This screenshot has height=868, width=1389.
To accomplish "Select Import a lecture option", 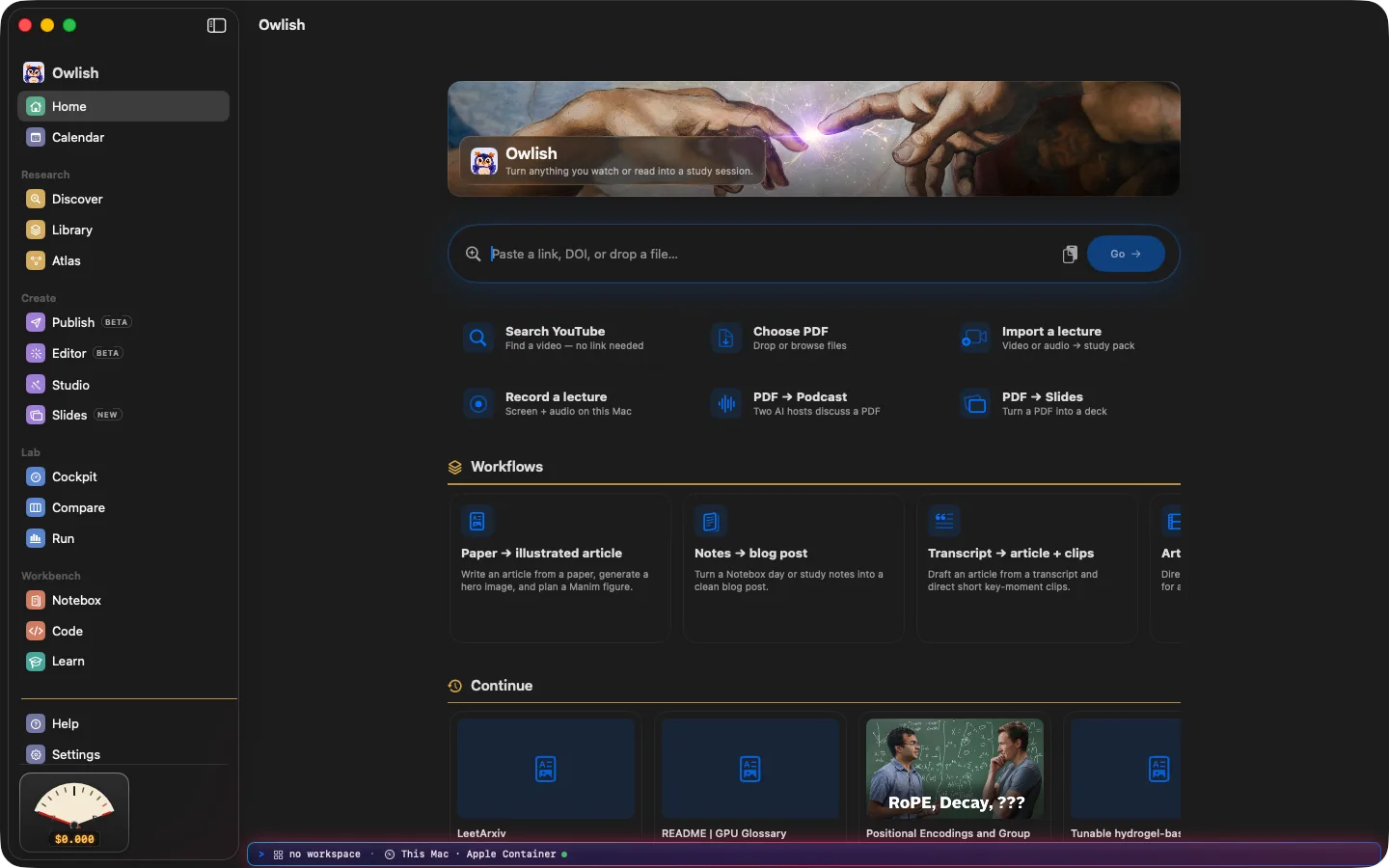I will [x=1062, y=338].
